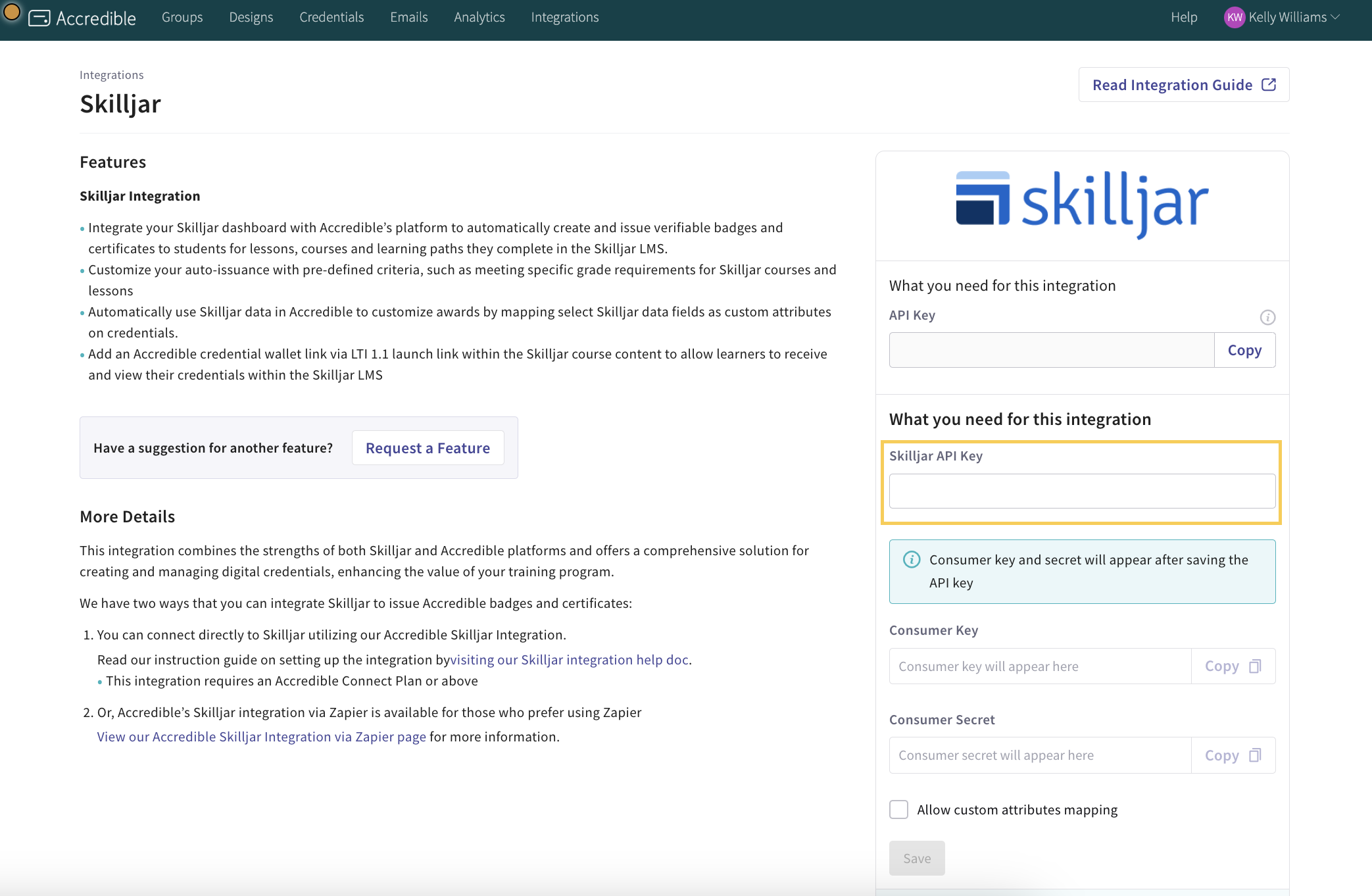Click the Skilljar page heading
Viewport: 1372px width, 896px height.
(120, 105)
